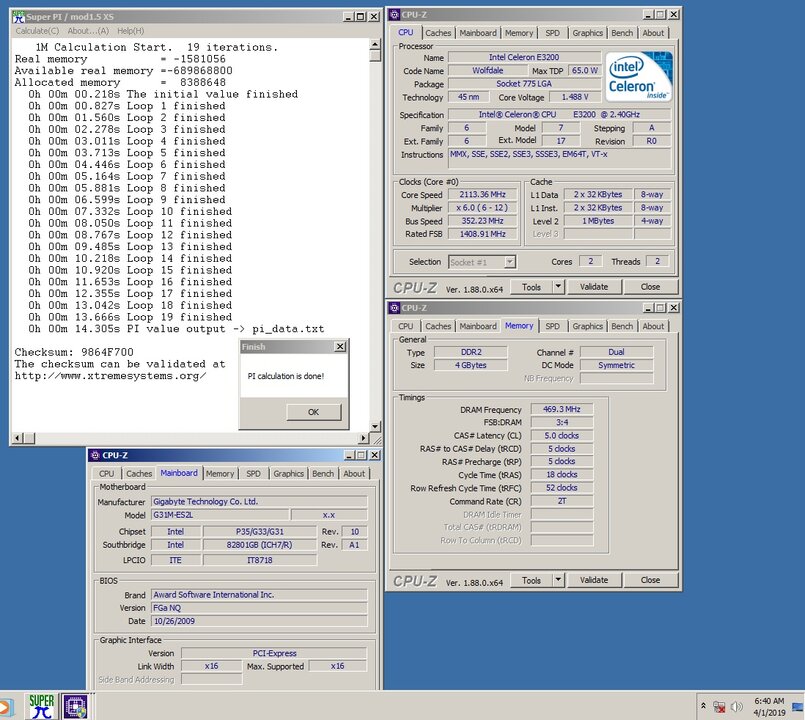Open the Help menu in Super PI
805x720 pixels.
[x=130, y=31]
